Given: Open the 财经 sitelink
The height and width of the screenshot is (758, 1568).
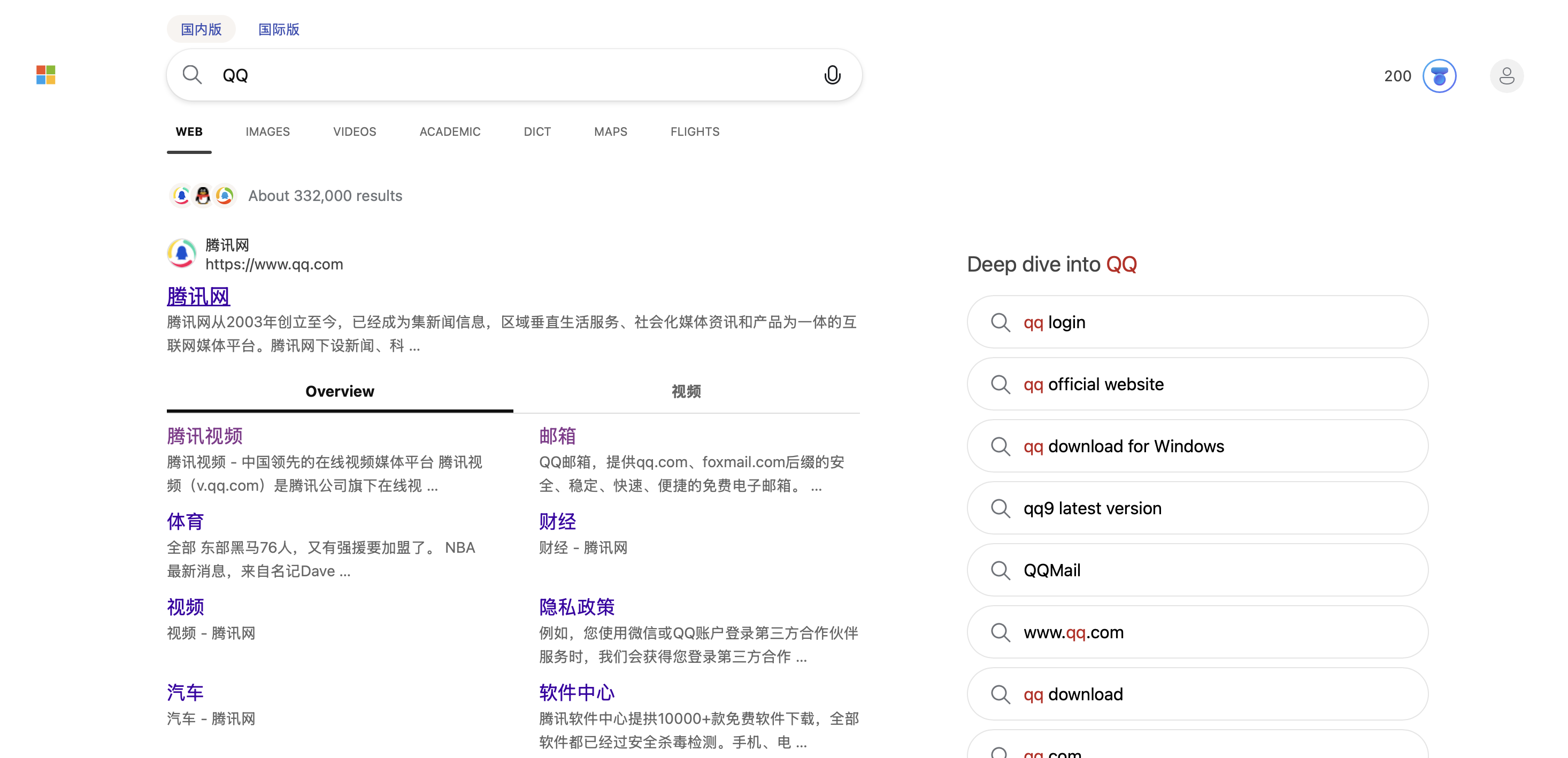Looking at the screenshot, I should click(558, 521).
